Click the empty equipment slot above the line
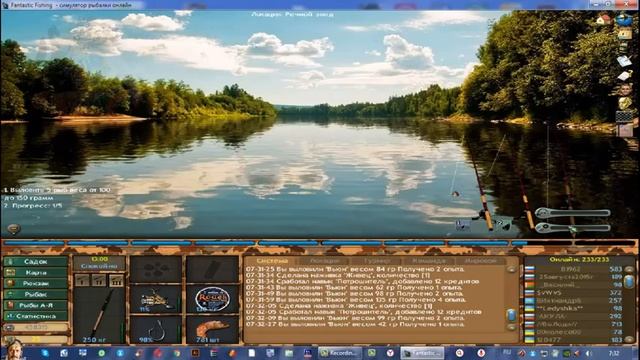The image size is (640, 360). [x=212, y=269]
